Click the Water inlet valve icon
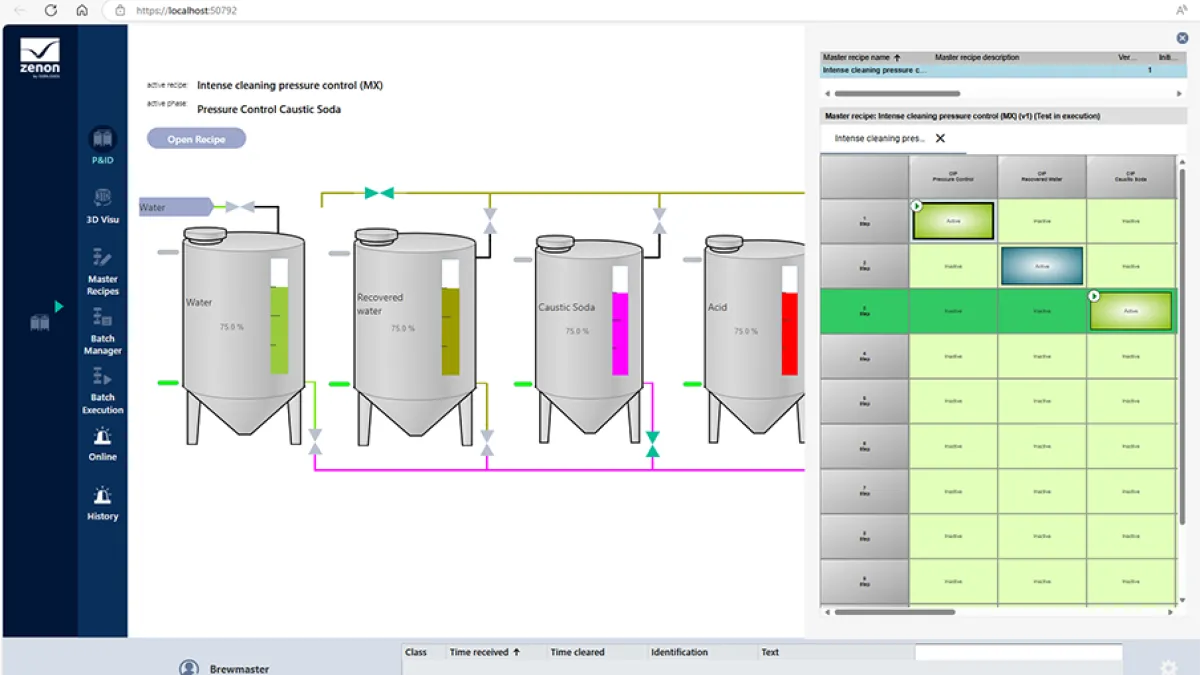Screen dimensions: 1200x675 pos(240,207)
